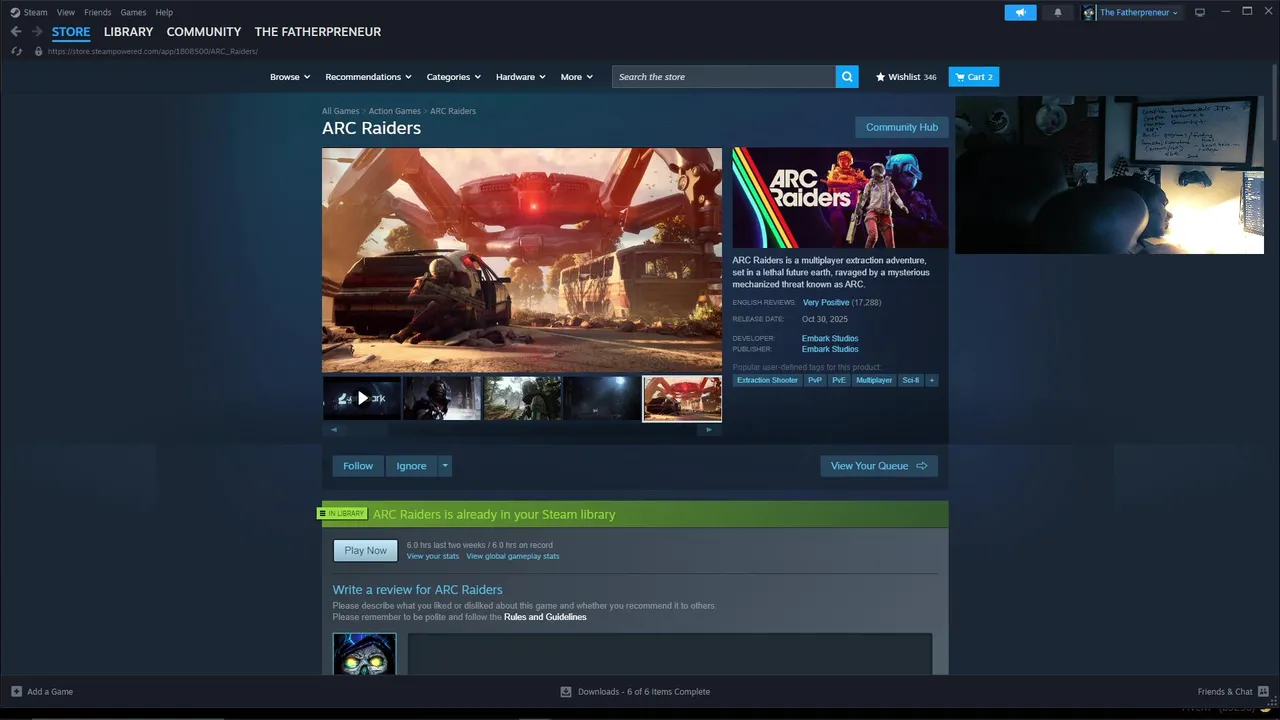Select the forest soldiers screenshot thumbnail
This screenshot has height=720, width=1280.
click(522, 398)
